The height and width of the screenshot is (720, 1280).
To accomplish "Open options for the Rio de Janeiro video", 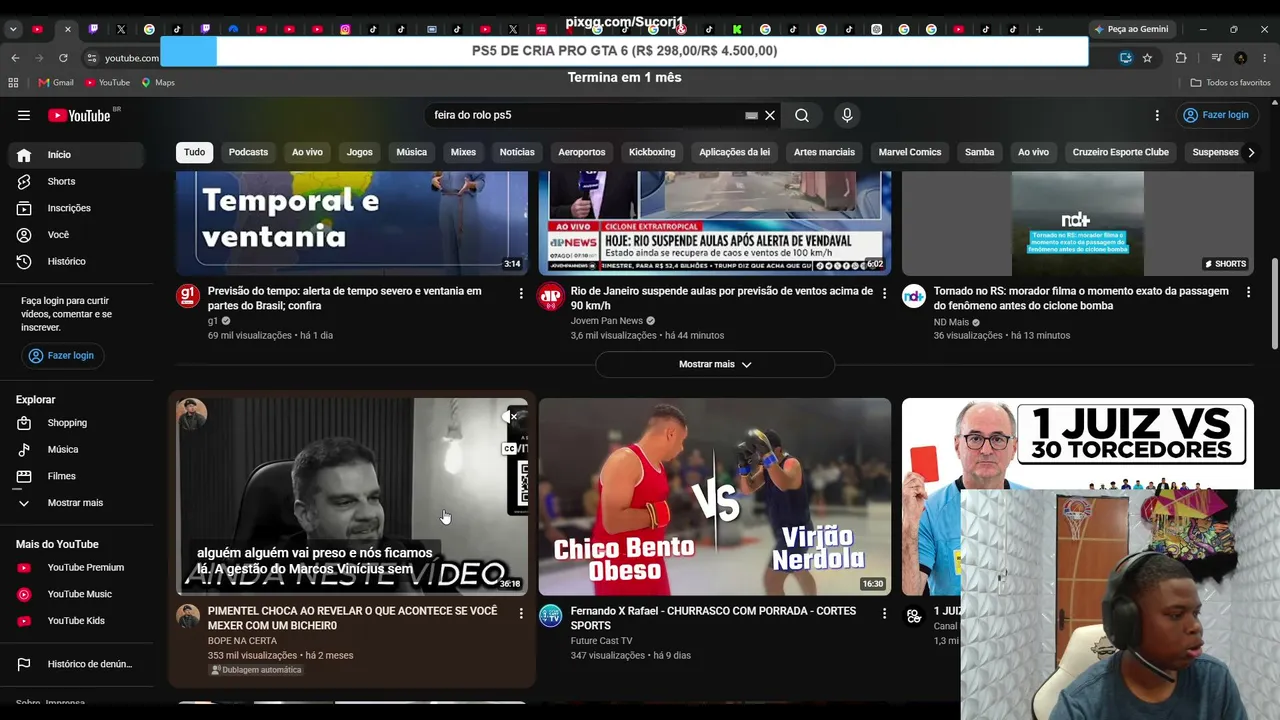I will [x=884, y=293].
